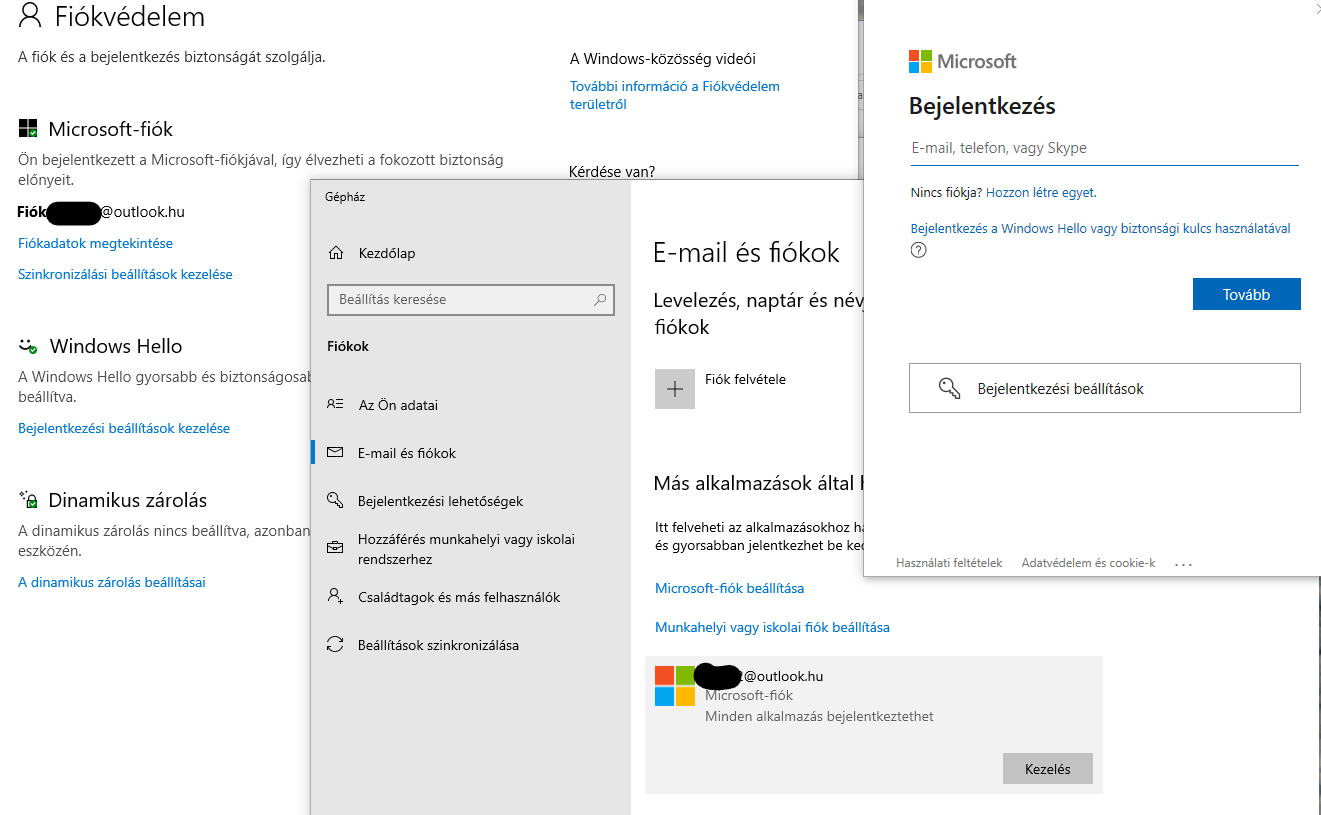Image resolution: width=1321 pixels, height=815 pixels.
Task: Focus the Beállítás keresése search box
Action: pos(471,299)
